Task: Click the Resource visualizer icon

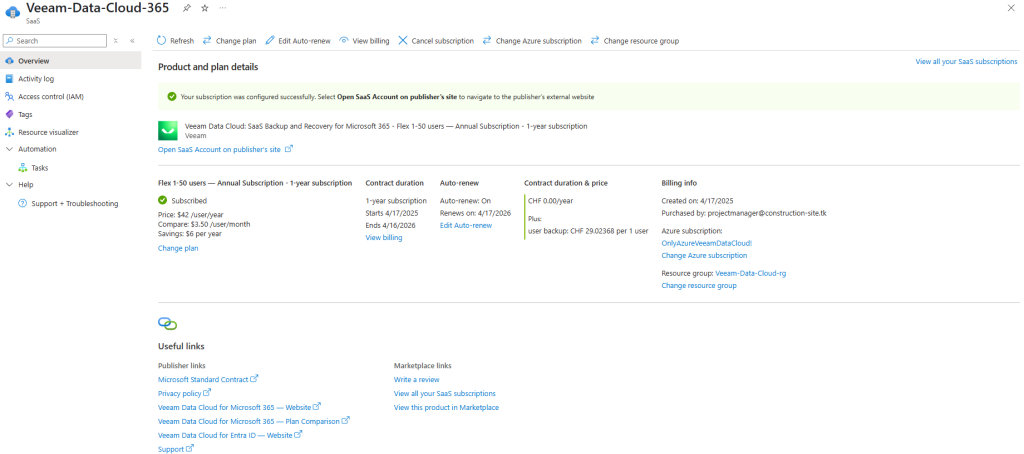Action: [9, 132]
